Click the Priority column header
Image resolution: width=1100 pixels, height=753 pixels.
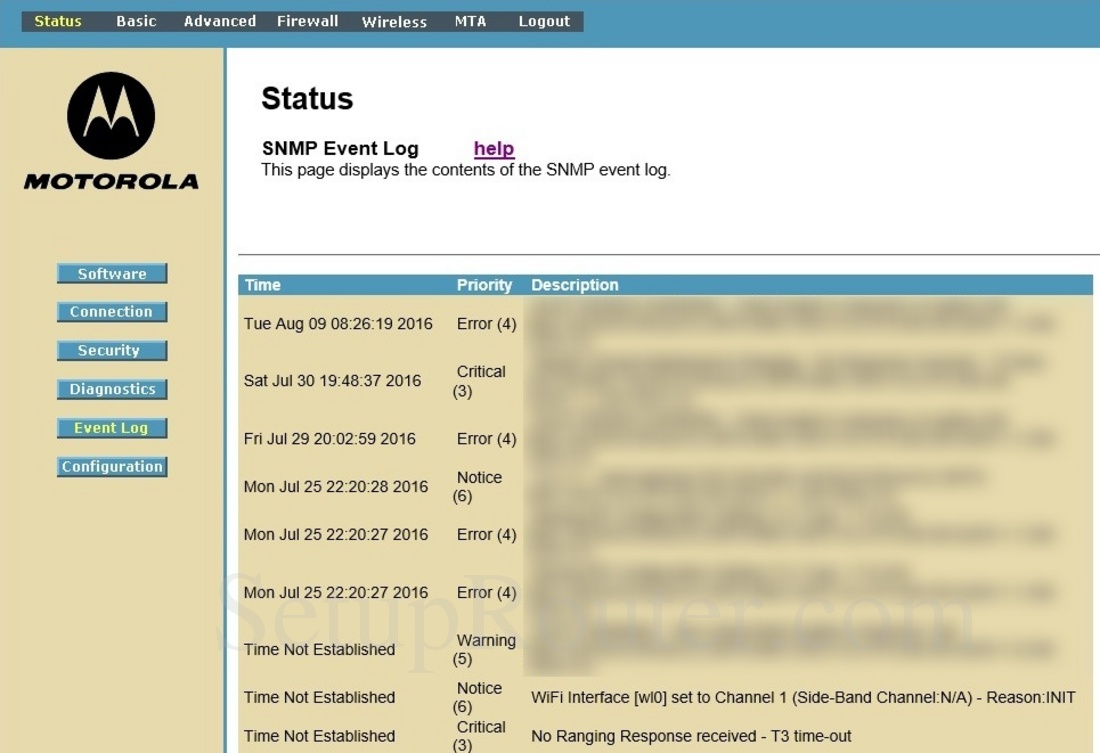(x=484, y=285)
